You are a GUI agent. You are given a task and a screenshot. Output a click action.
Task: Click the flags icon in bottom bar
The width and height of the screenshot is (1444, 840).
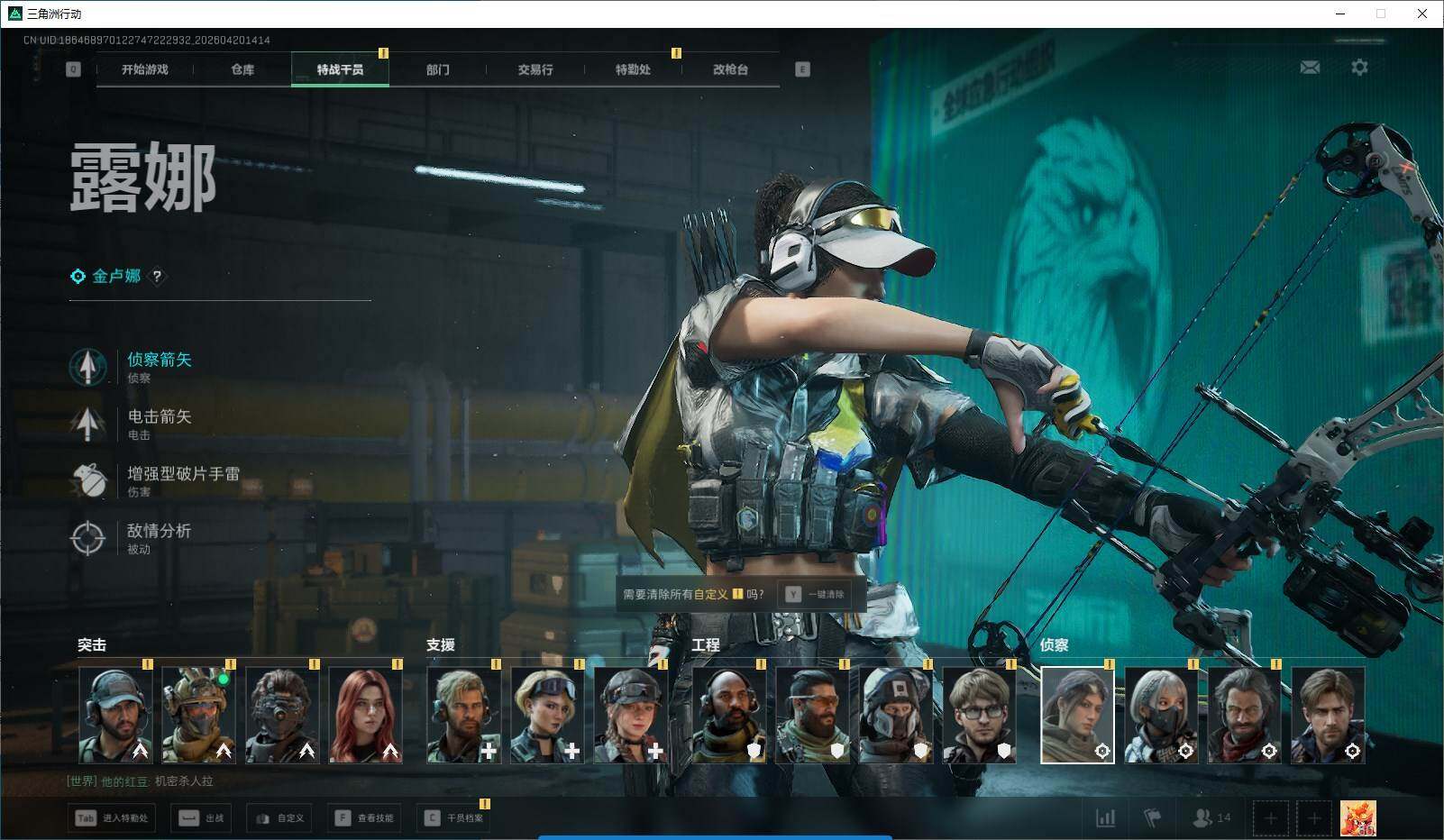click(1152, 818)
